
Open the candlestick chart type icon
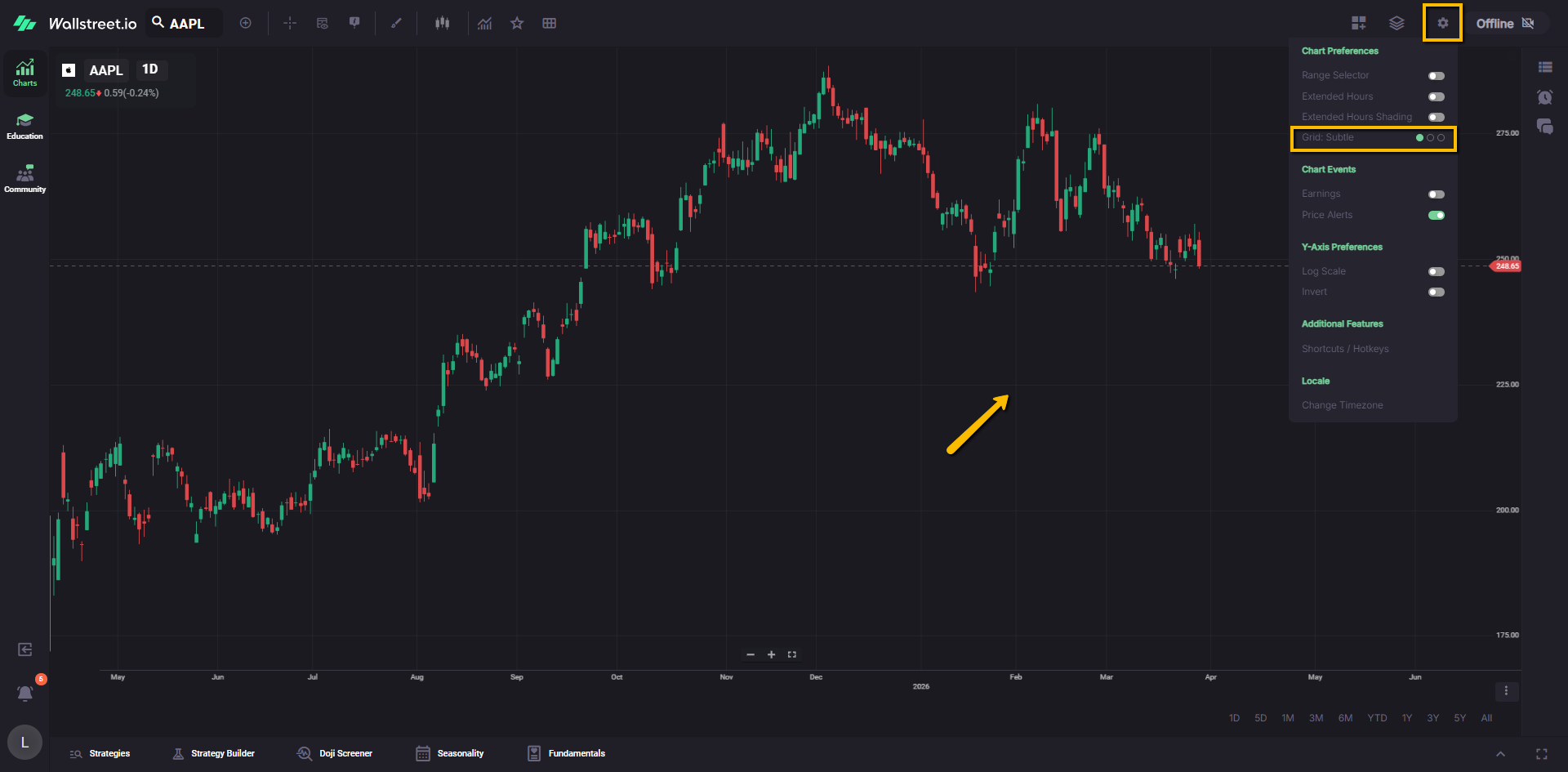click(442, 23)
